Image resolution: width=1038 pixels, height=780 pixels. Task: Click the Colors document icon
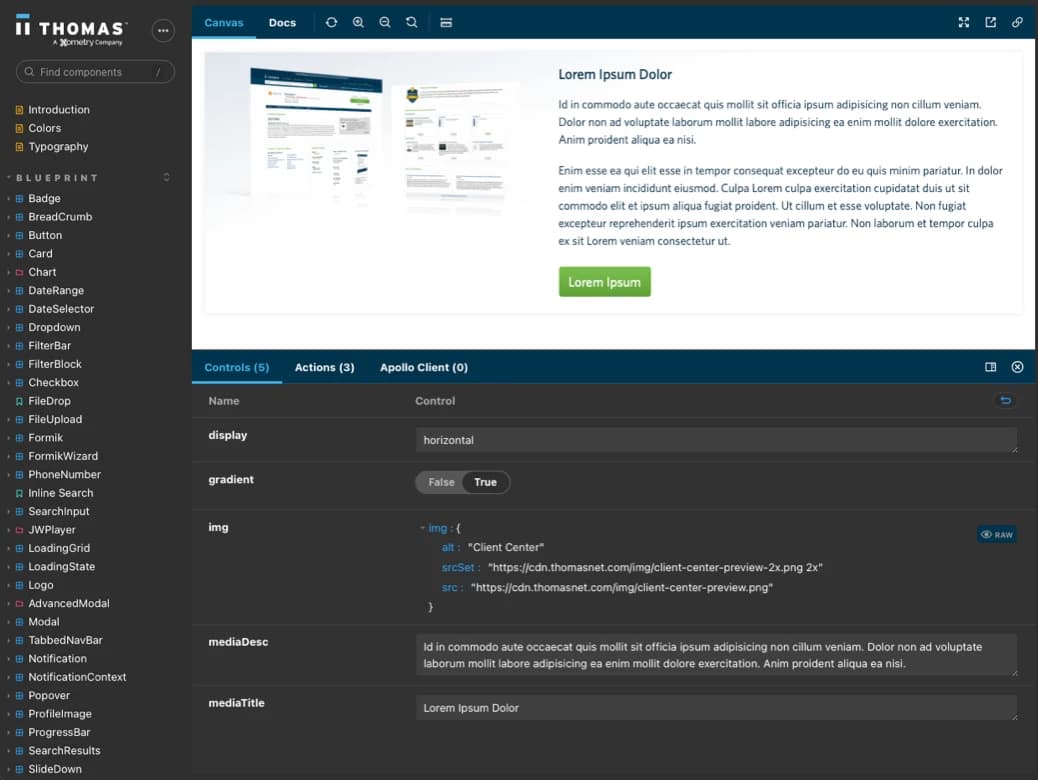point(19,128)
